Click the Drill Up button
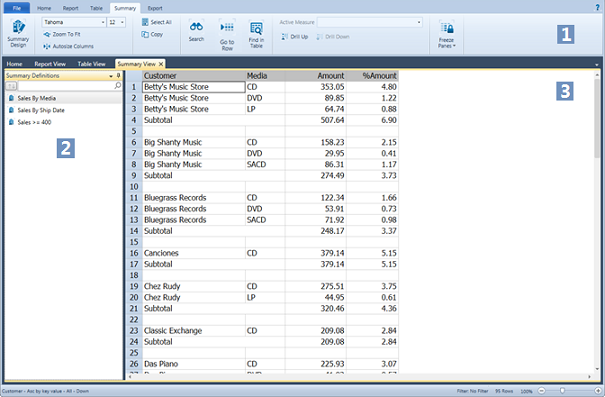605x397 pixels. click(295, 37)
